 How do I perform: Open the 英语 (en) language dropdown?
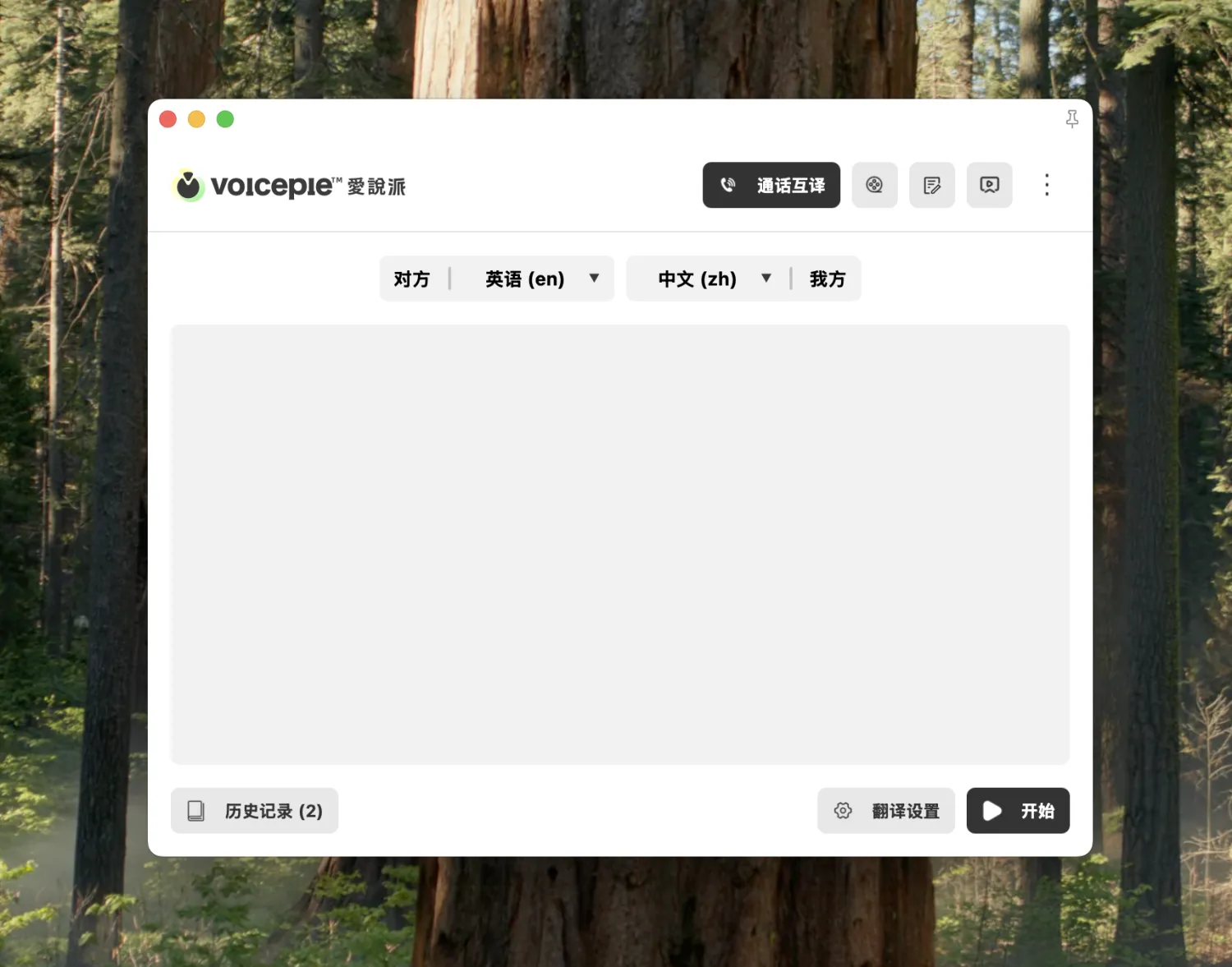pos(525,279)
